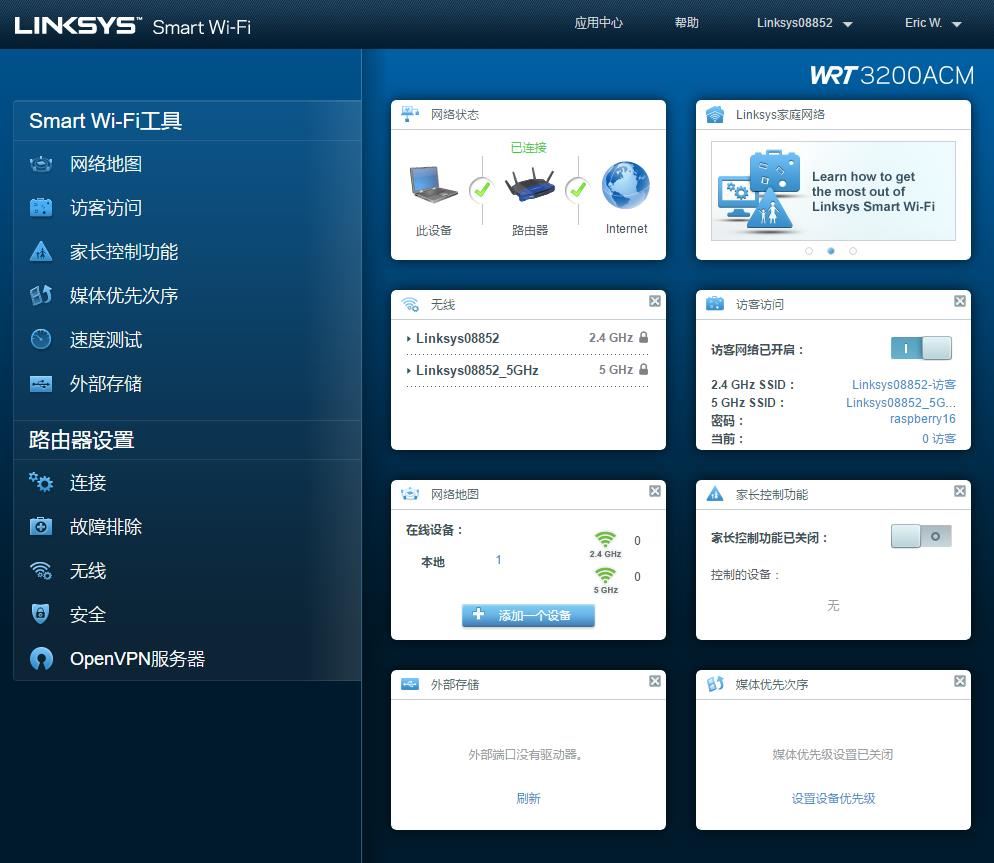The height and width of the screenshot is (863, 994).
Task: Select the middle carousel dot in Linksys家庭网络
Action: 830,251
